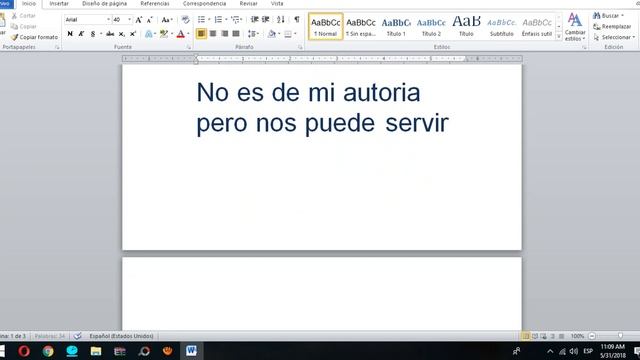Open Opera browser from the taskbar
Viewport: 640px width, 360px height.
coord(24,351)
